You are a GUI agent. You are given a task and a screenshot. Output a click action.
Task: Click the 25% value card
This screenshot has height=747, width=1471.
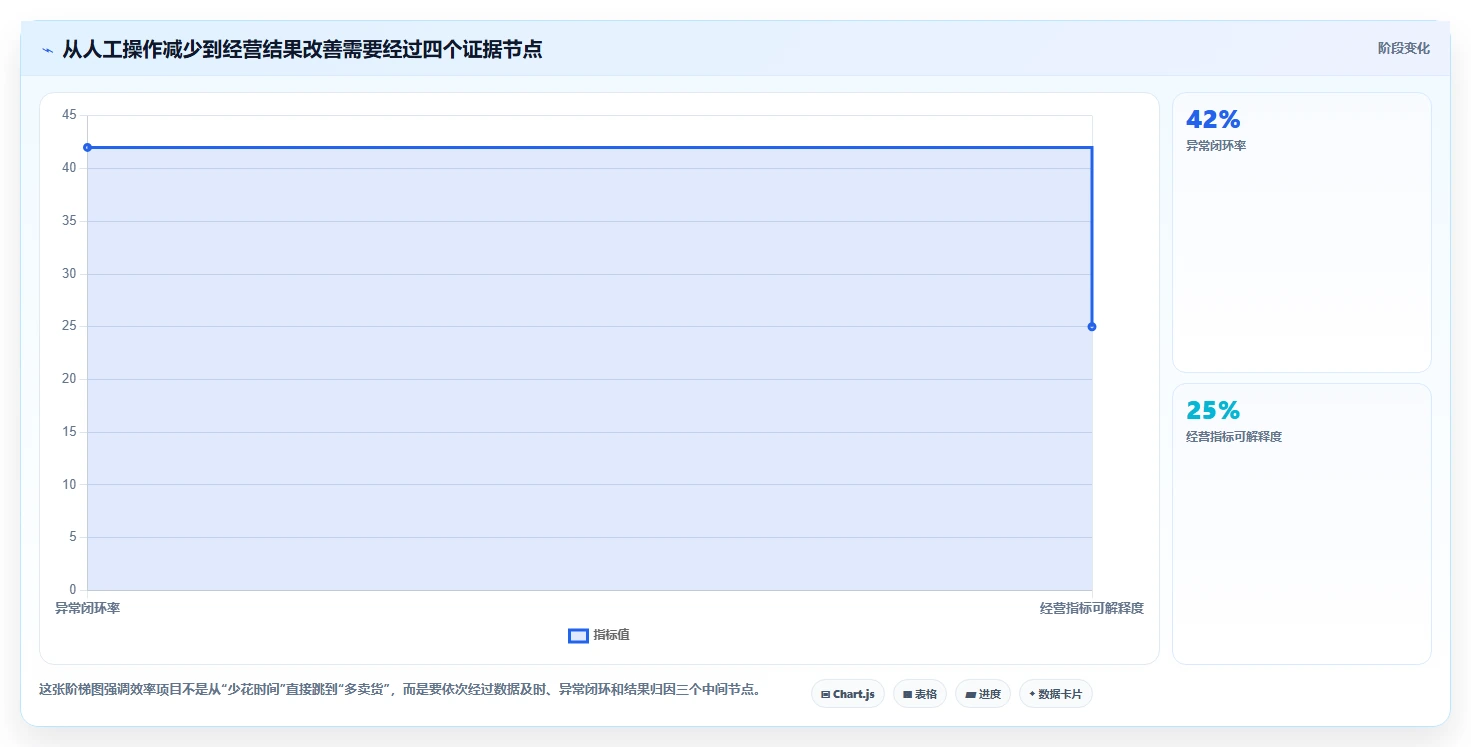[1301, 524]
